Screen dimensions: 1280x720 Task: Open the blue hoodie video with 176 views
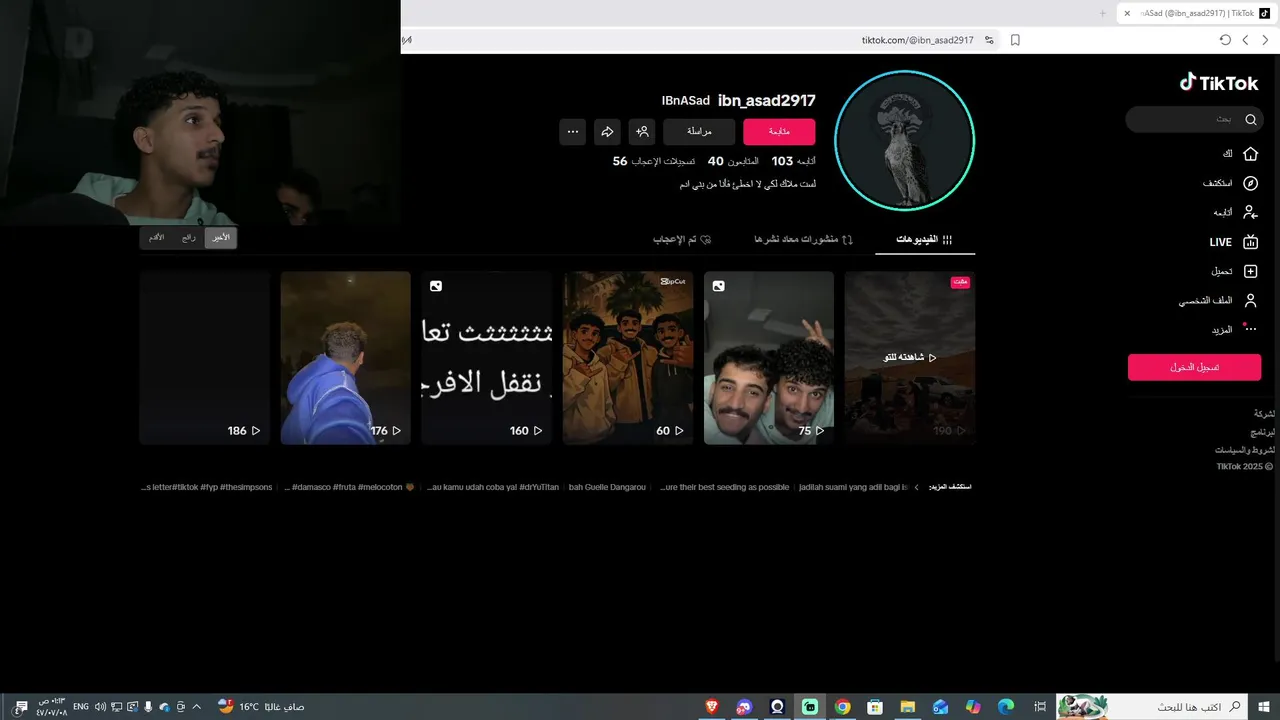(346, 358)
